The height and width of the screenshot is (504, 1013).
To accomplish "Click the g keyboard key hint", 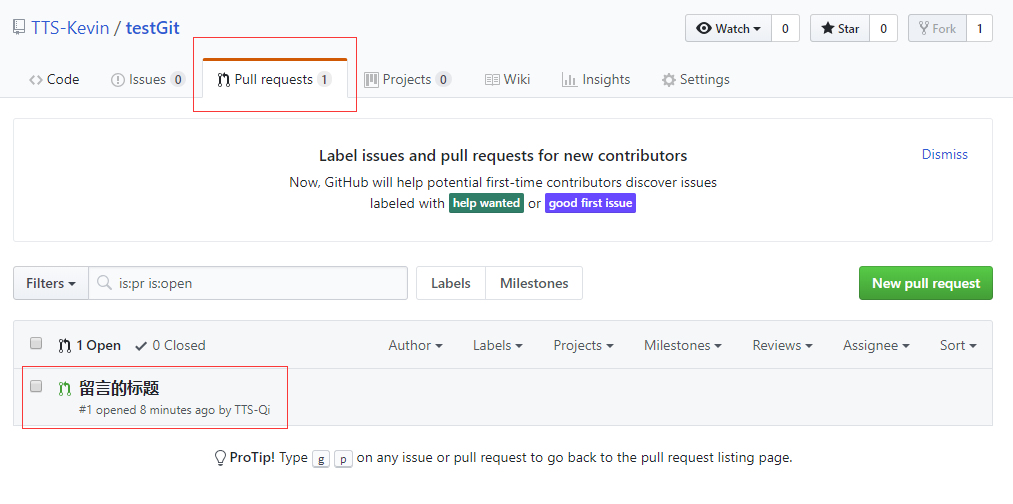I will click(321, 459).
